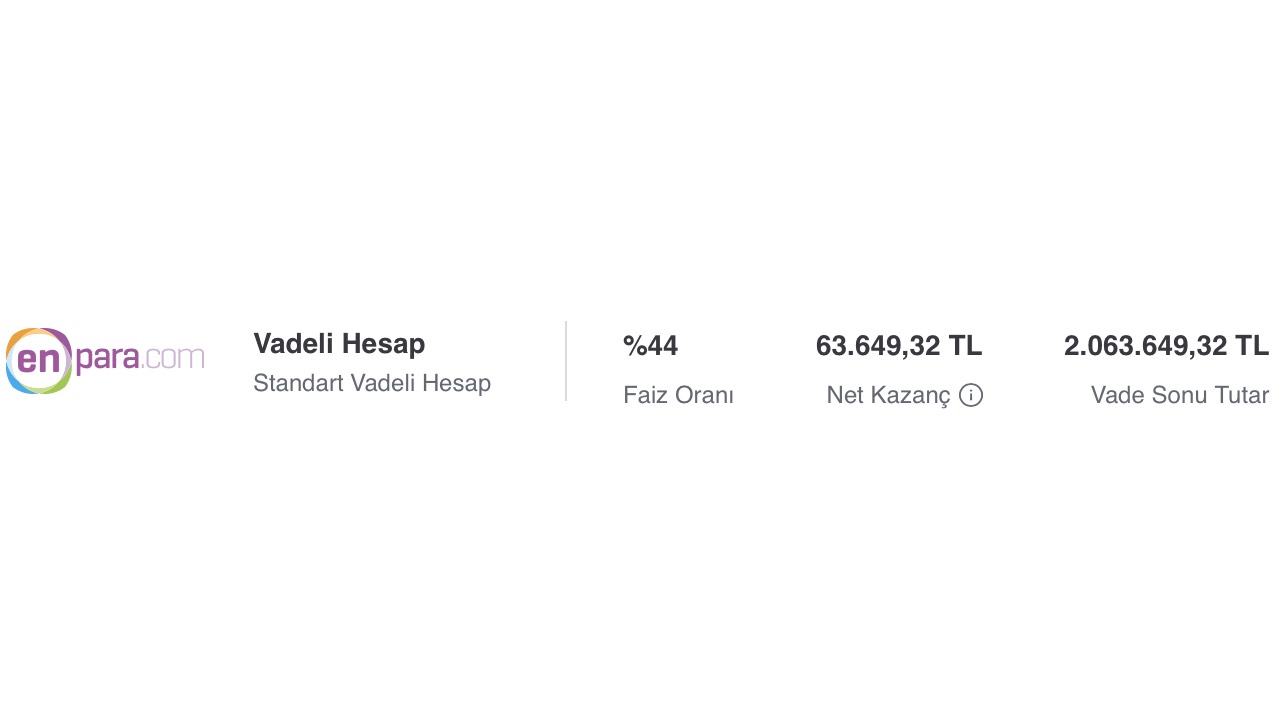The image size is (1280, 720).
Task: Select the Standart Vadeli Hesap subtitle
Action: tap(372, 383)
